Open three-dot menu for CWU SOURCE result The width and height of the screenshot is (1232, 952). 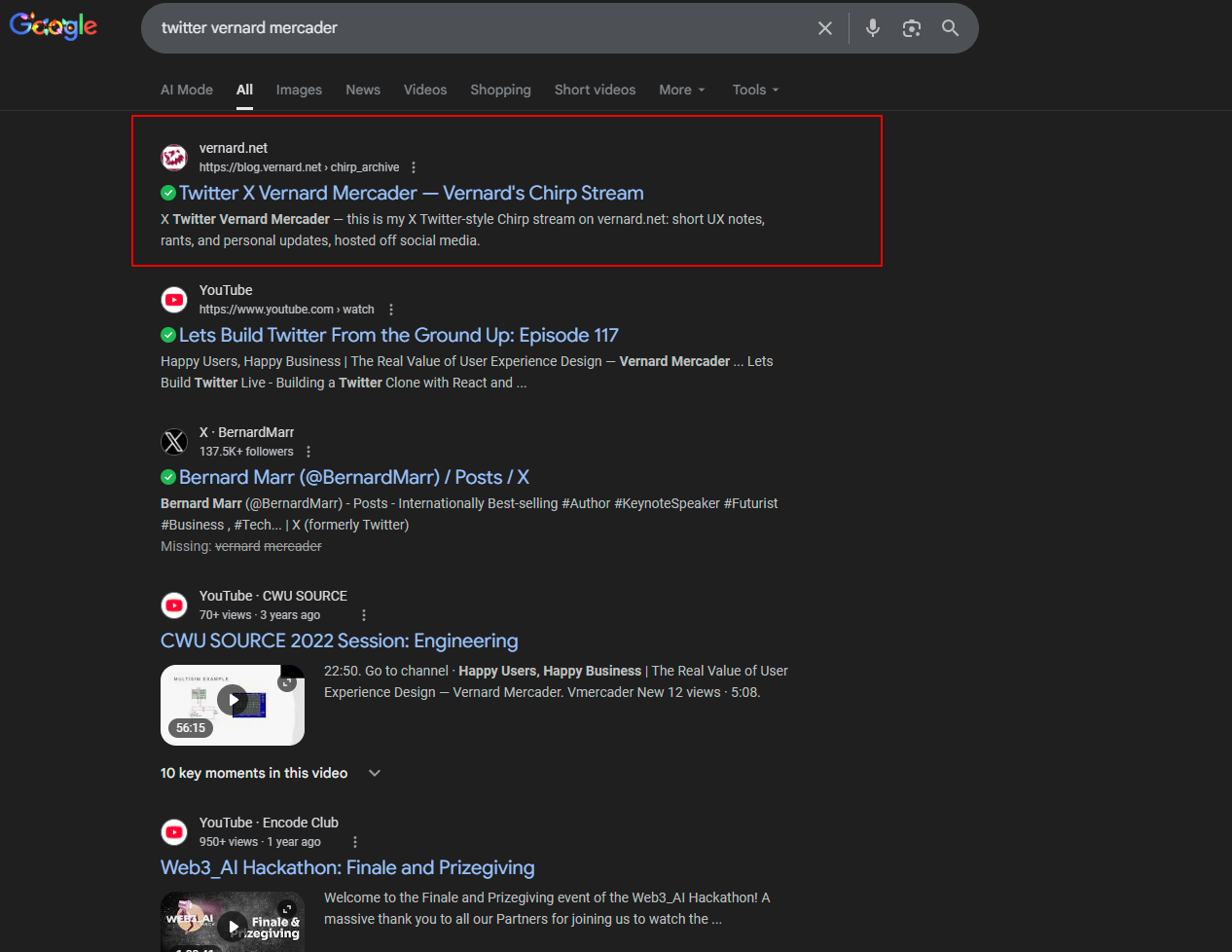(x=364, y=615)
